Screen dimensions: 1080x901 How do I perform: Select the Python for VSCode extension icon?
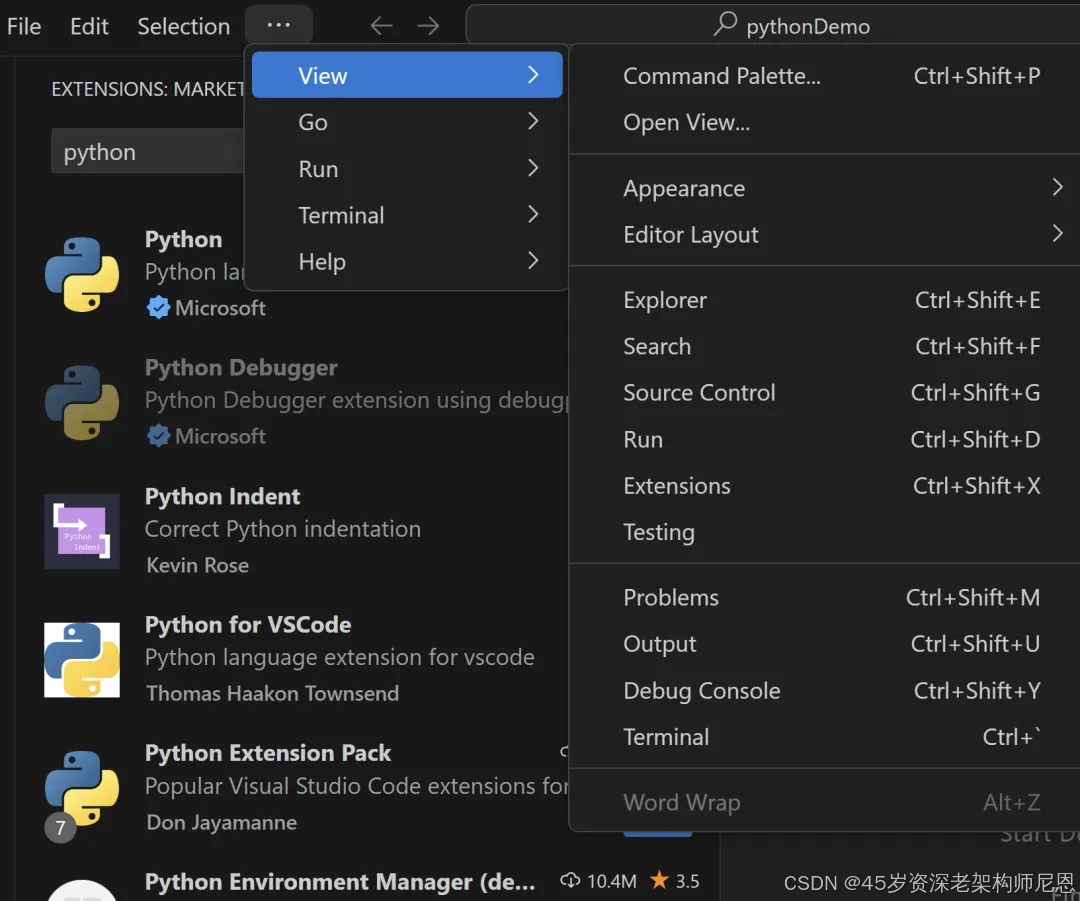tap(82, 660)
